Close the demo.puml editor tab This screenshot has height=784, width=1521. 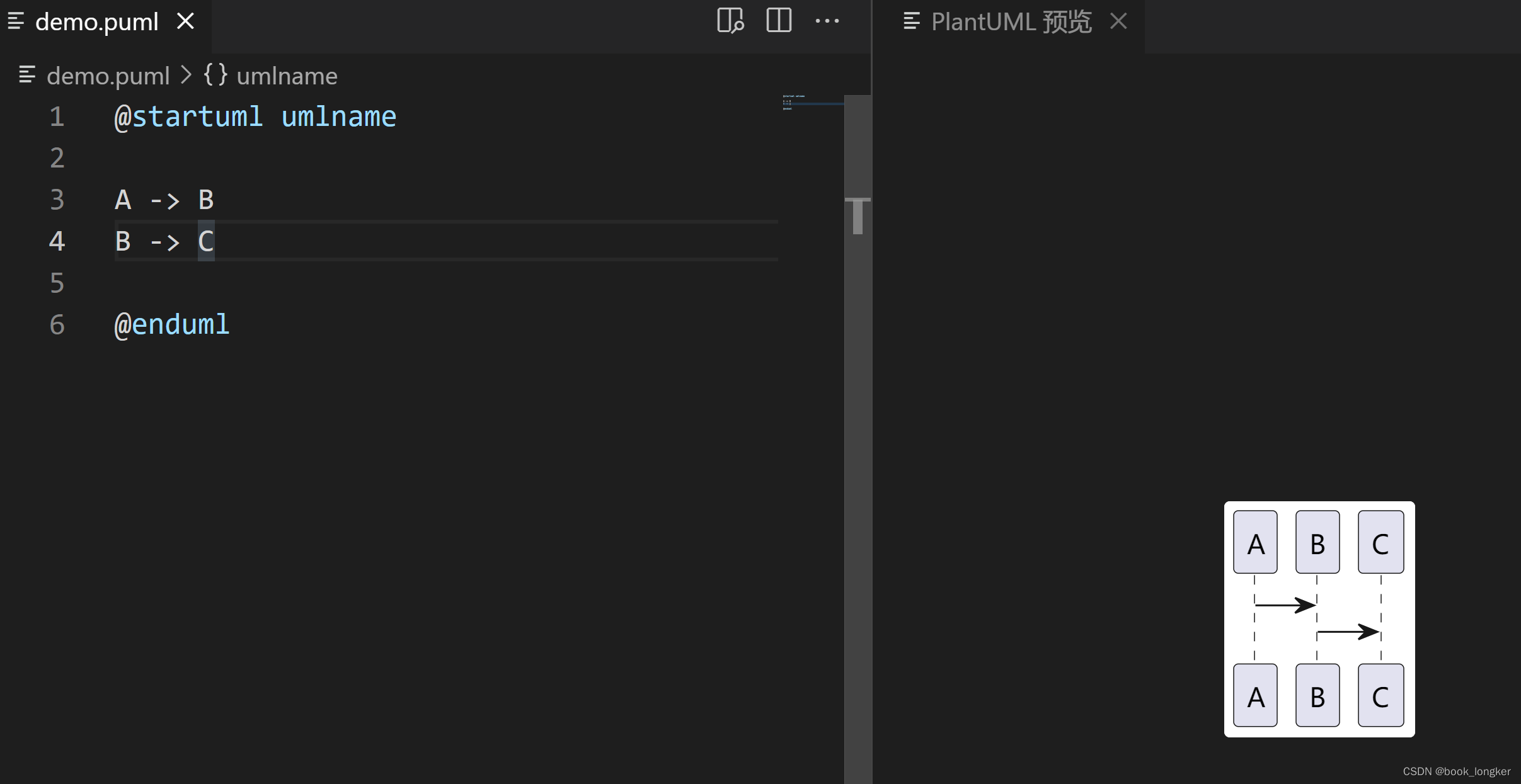185,21
